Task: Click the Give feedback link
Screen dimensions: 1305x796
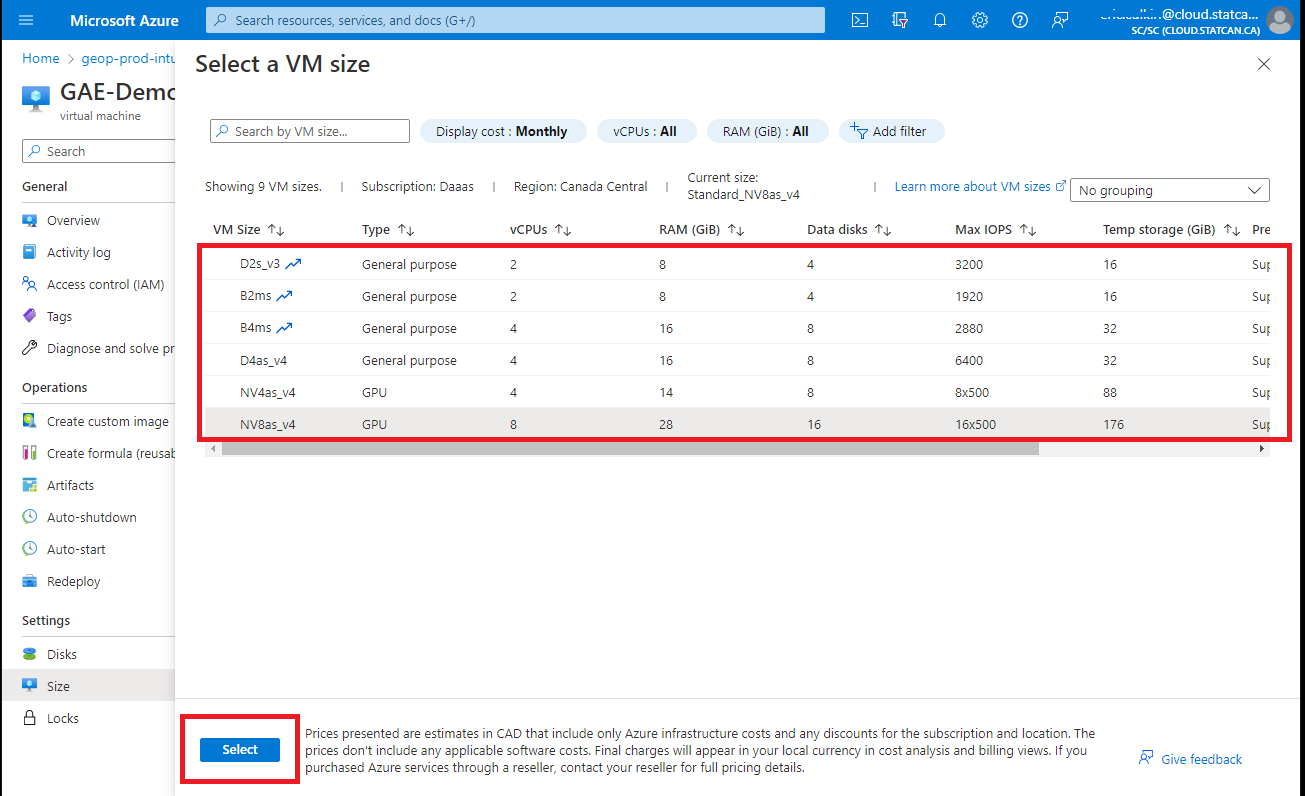Action: coord(1191,759)
